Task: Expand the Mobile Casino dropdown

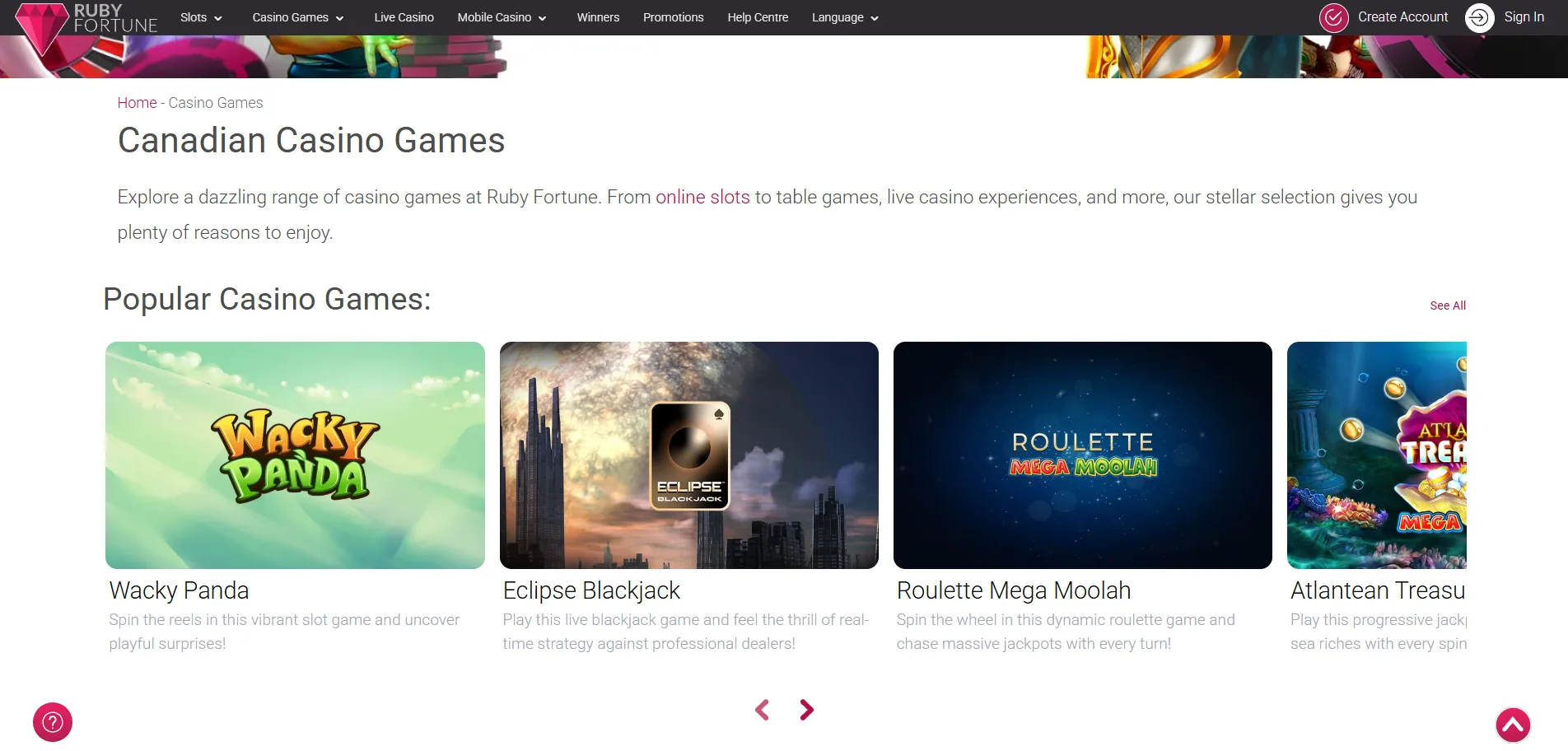Action: coord(502,17)
